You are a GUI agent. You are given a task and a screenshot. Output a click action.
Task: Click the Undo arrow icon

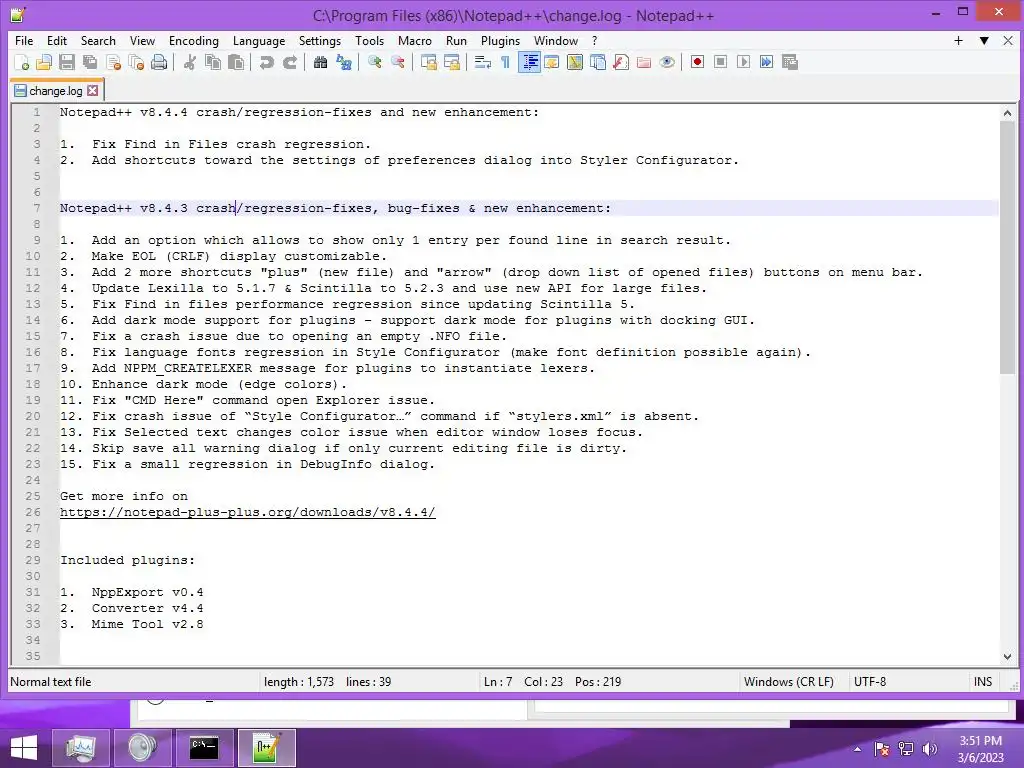pos(266,62)
